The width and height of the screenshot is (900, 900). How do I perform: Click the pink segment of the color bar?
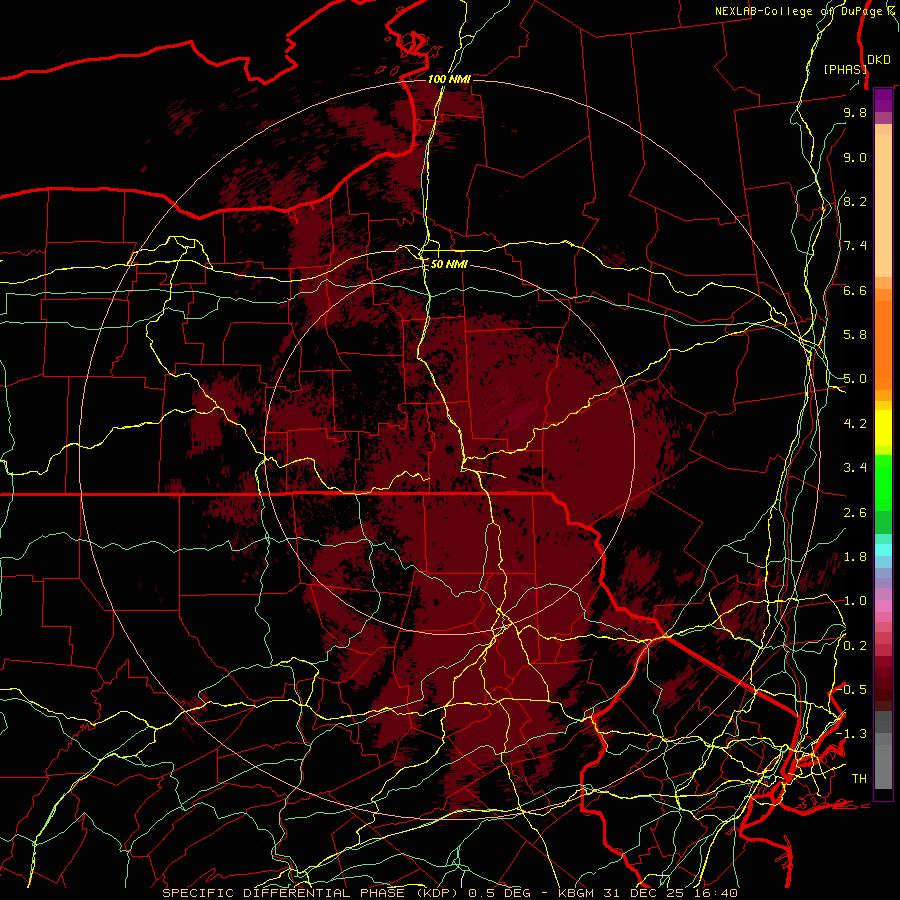(883, 606)
